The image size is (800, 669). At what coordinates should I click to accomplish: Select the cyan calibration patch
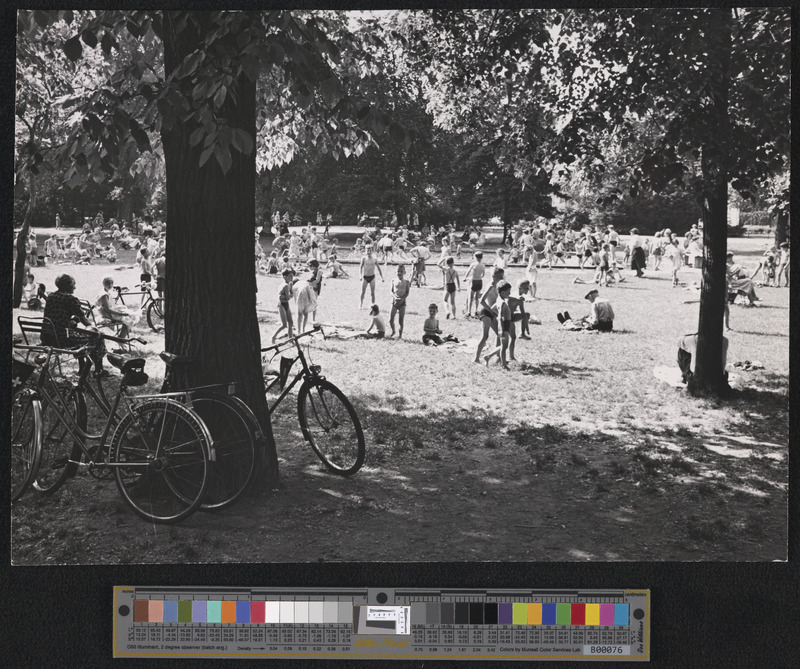tap(620, 611)
